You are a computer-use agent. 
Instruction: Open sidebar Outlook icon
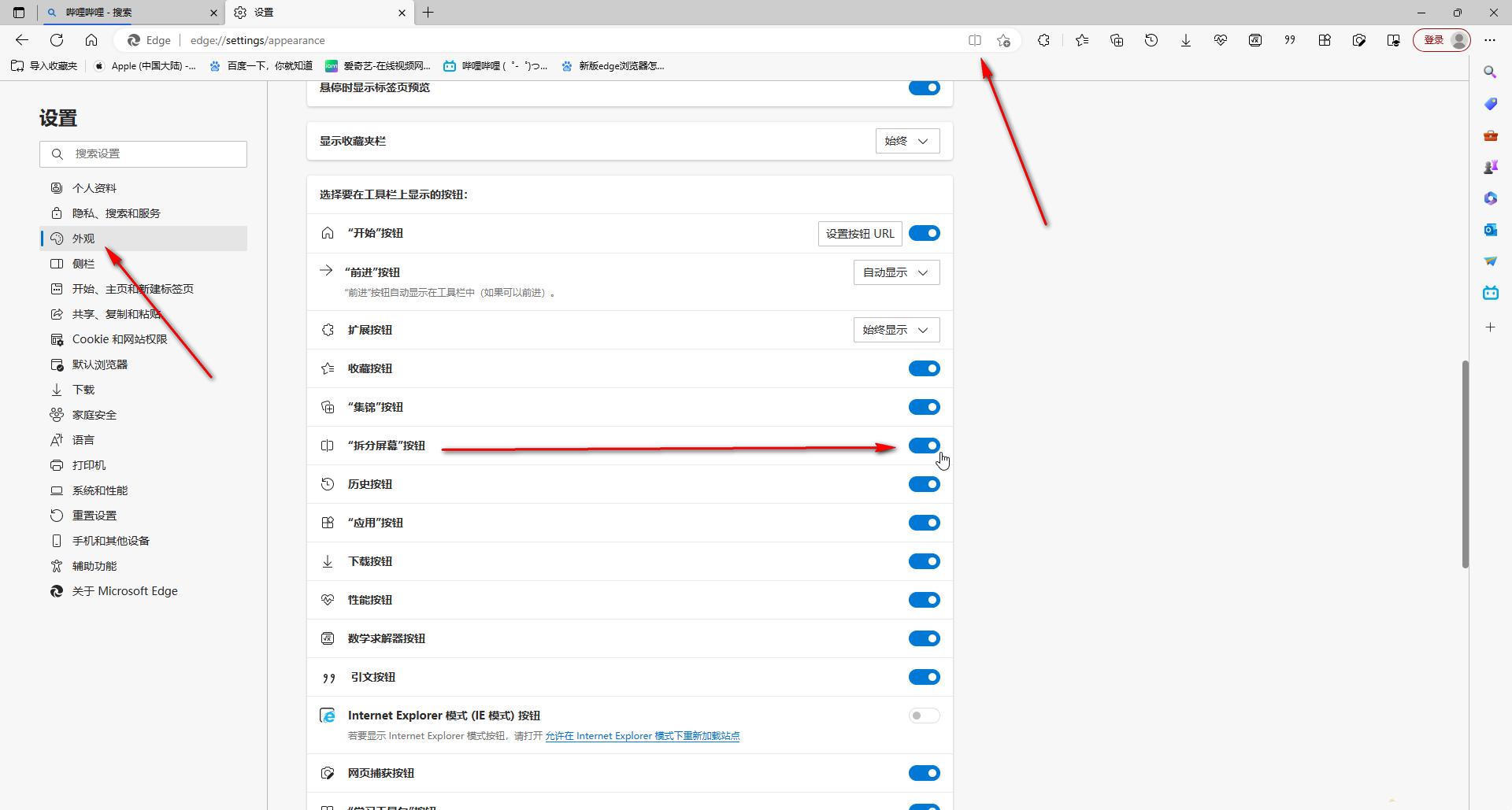[1490, 230]
